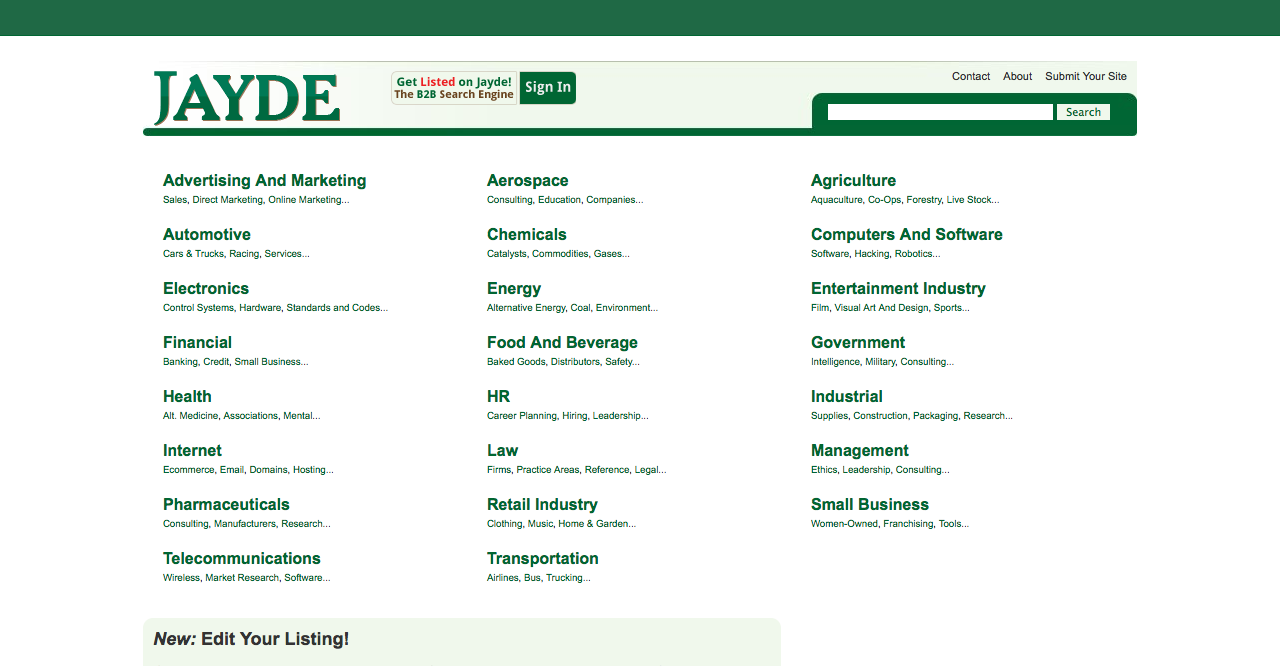
Task: Open the Telecommunications category
Action: pos(242,559)
